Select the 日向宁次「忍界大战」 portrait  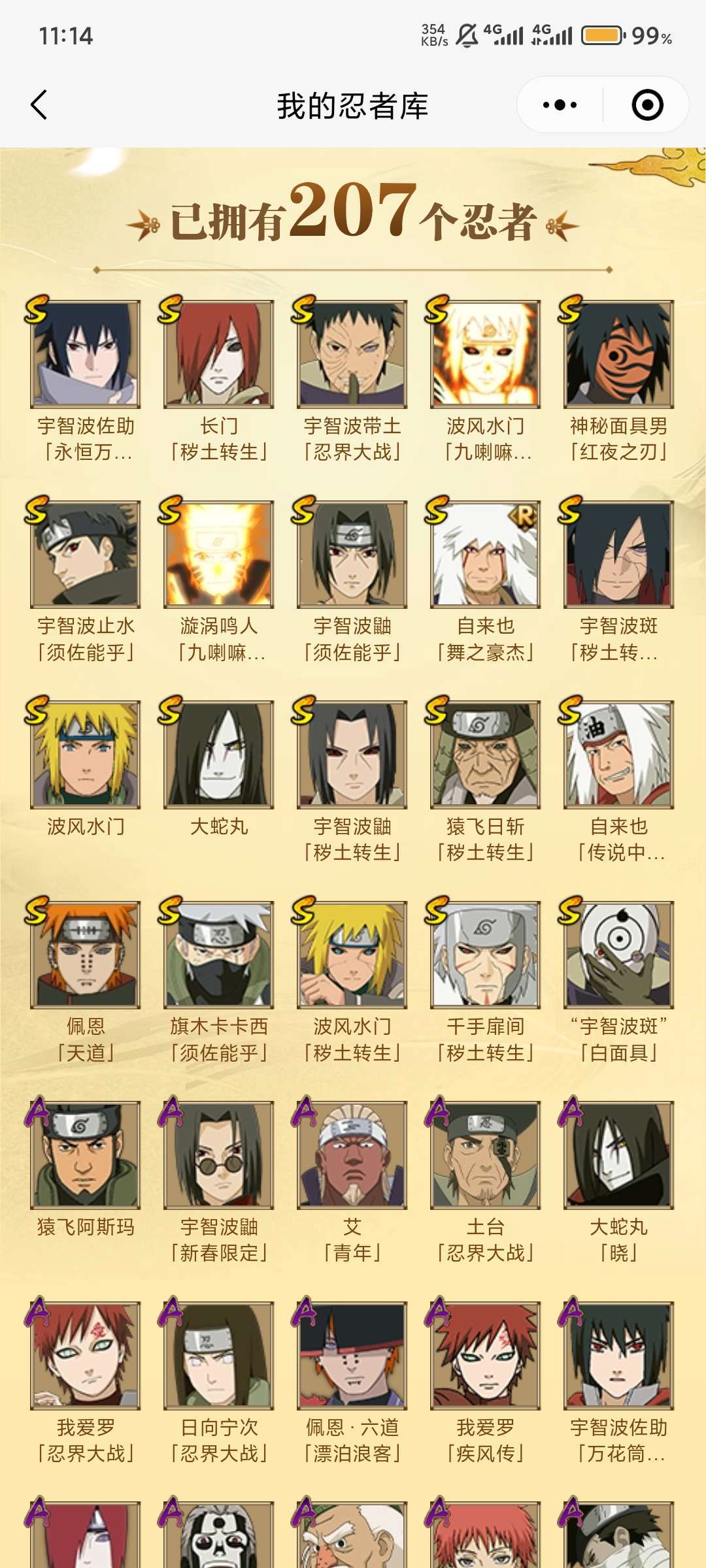point(219,1356)
